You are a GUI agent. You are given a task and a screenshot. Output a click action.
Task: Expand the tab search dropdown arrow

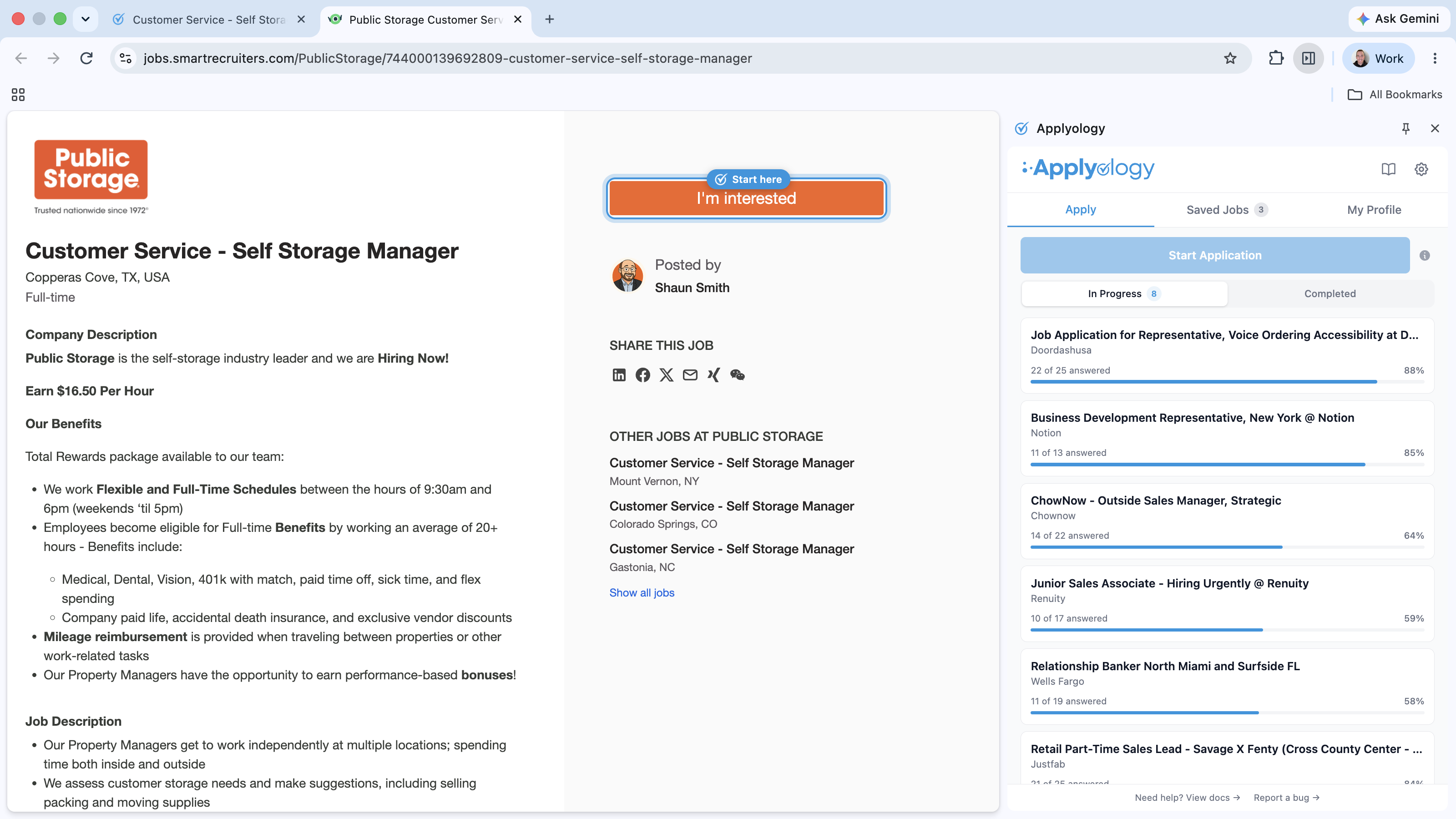86,19
